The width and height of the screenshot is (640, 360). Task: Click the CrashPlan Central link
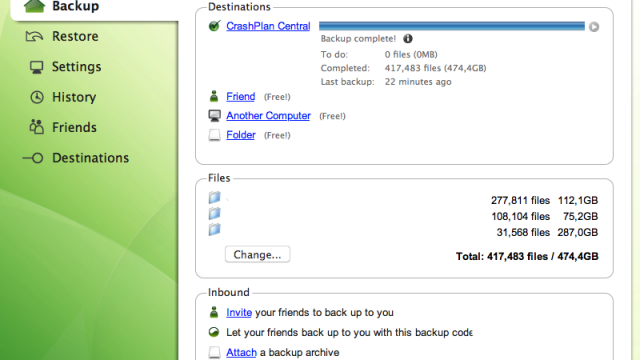pyautogui.click(x=268, y=26)
